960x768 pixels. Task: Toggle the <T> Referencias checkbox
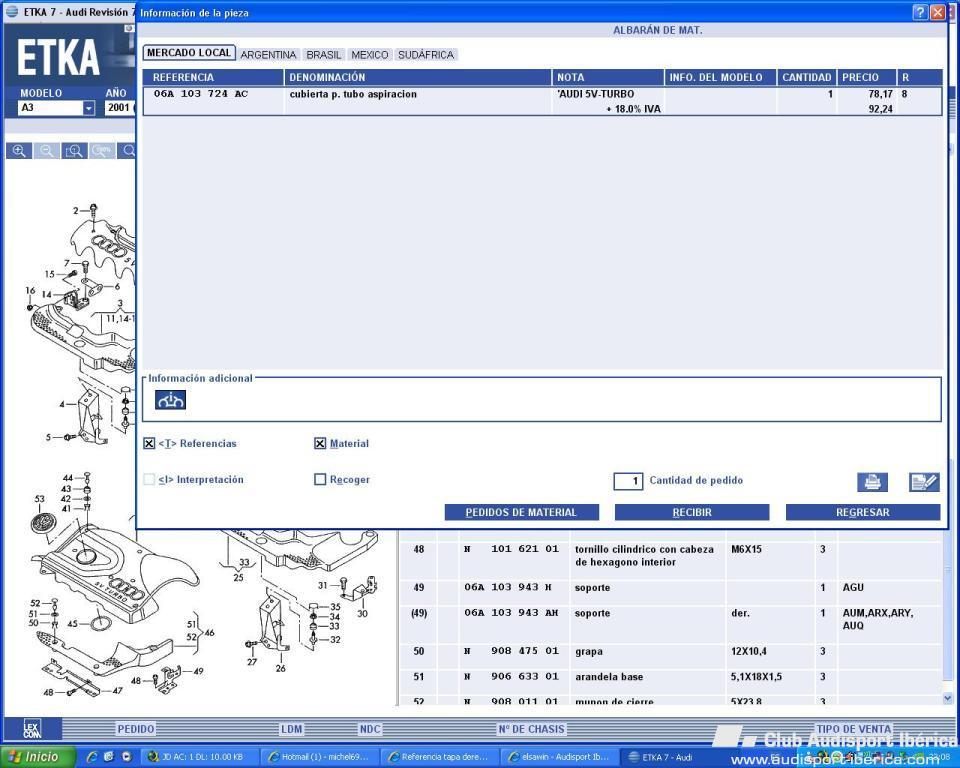149,443
